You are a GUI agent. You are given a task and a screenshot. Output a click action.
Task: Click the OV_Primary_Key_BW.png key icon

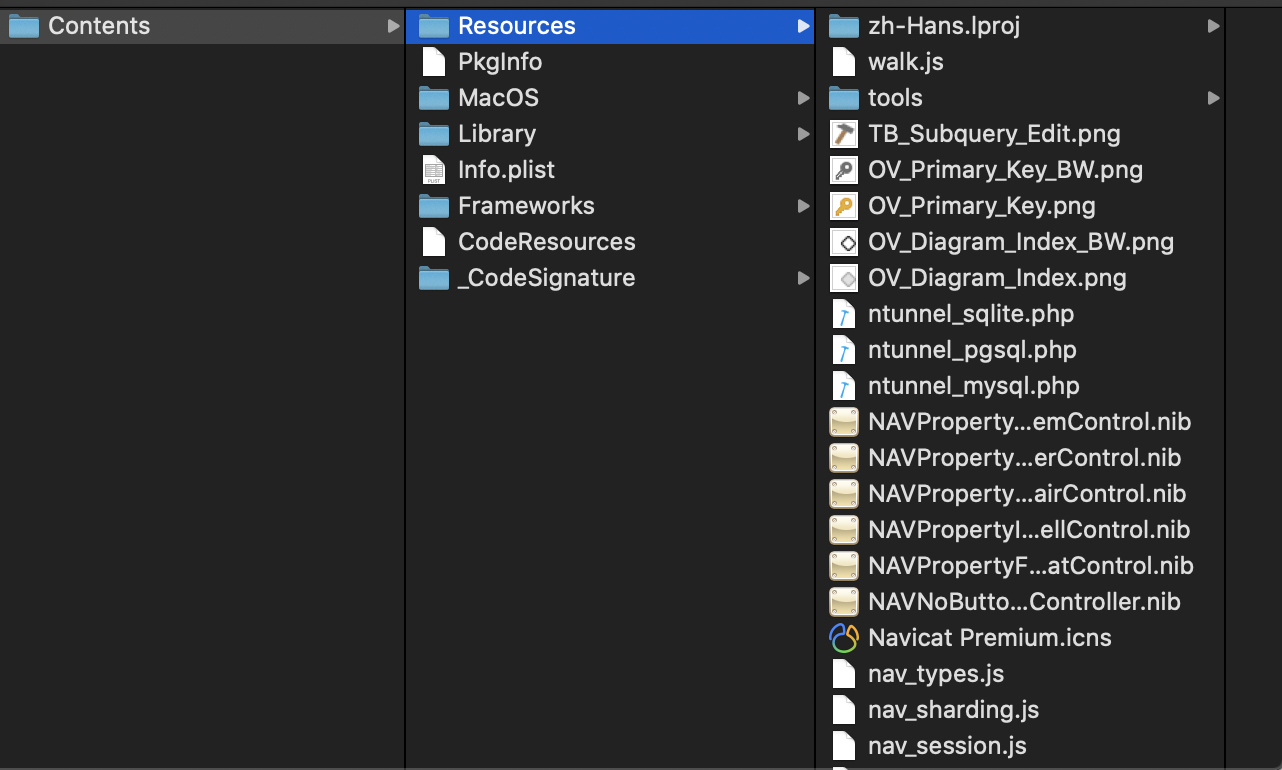click(x=845, y=170)
